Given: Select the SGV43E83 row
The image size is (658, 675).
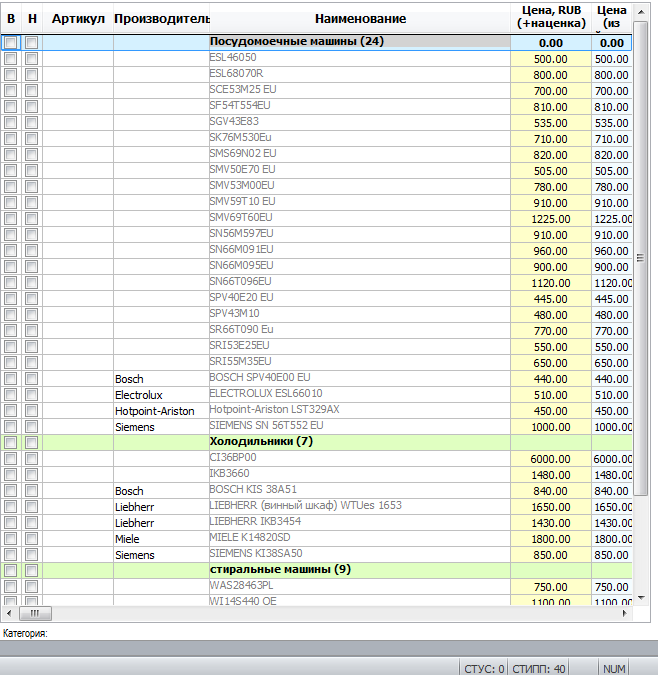Looking at the screenshot, I should click(x=316, y=122).
